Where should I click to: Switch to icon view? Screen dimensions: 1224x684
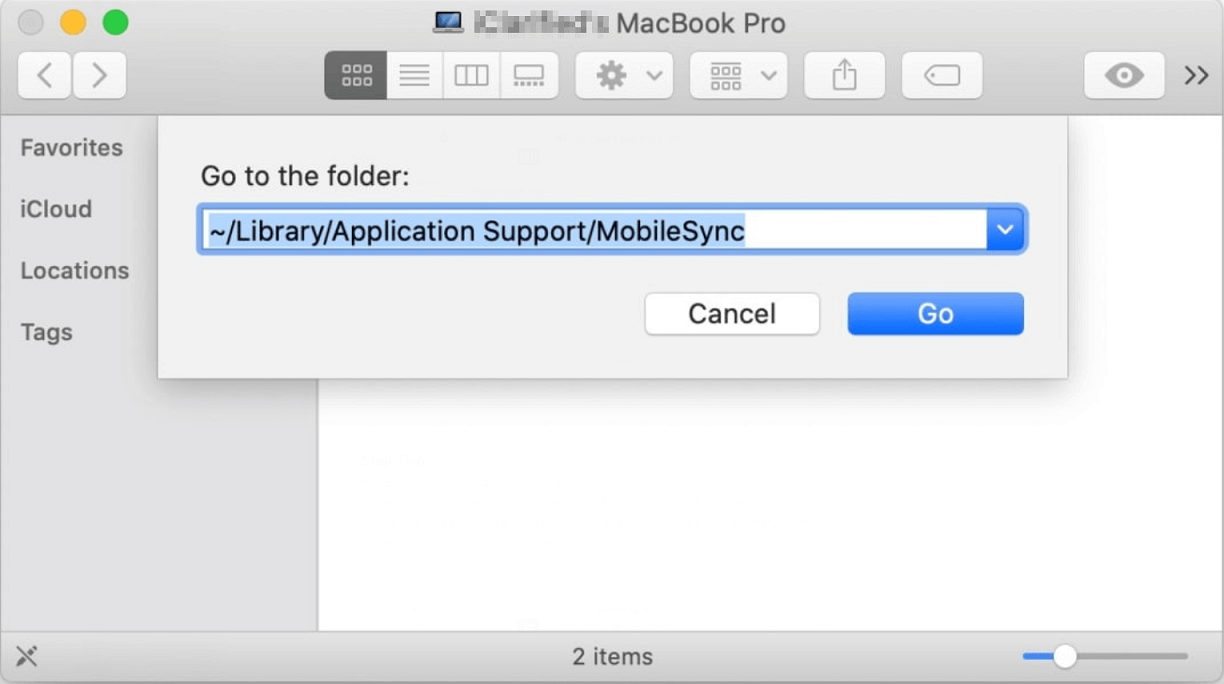coord(356,76)
